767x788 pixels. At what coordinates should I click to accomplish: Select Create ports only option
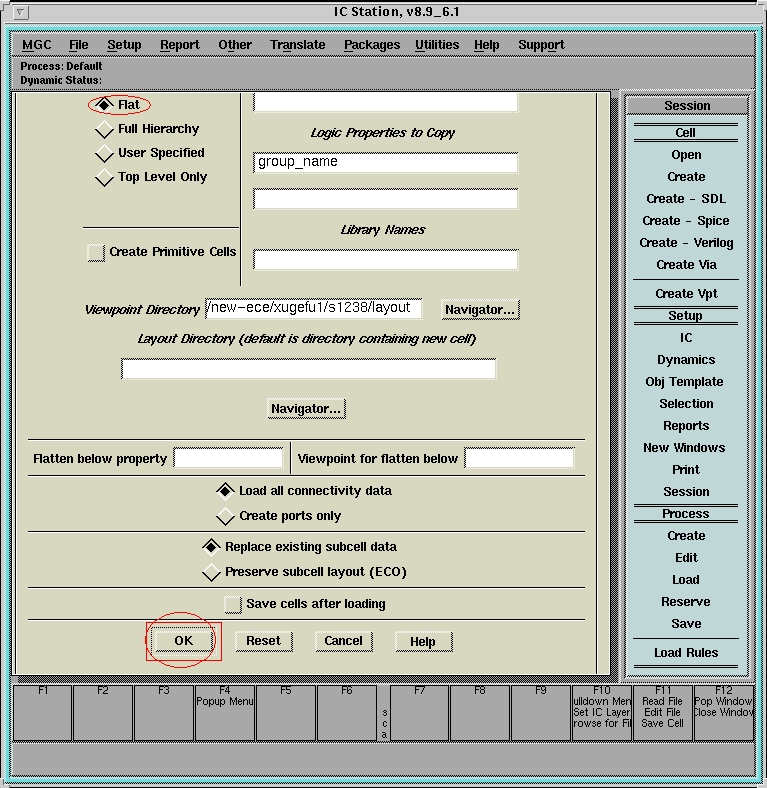[225, 517]
